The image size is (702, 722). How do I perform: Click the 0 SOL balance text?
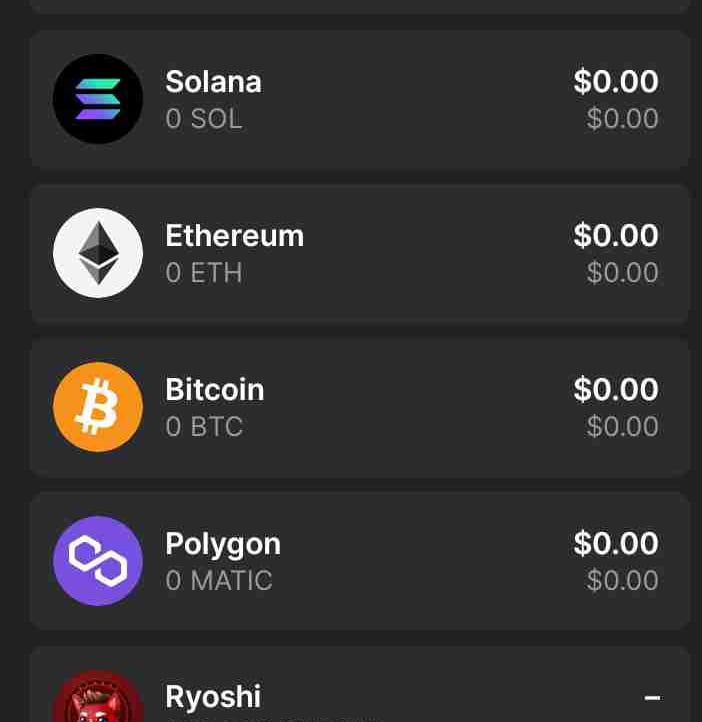pos(204,119)
